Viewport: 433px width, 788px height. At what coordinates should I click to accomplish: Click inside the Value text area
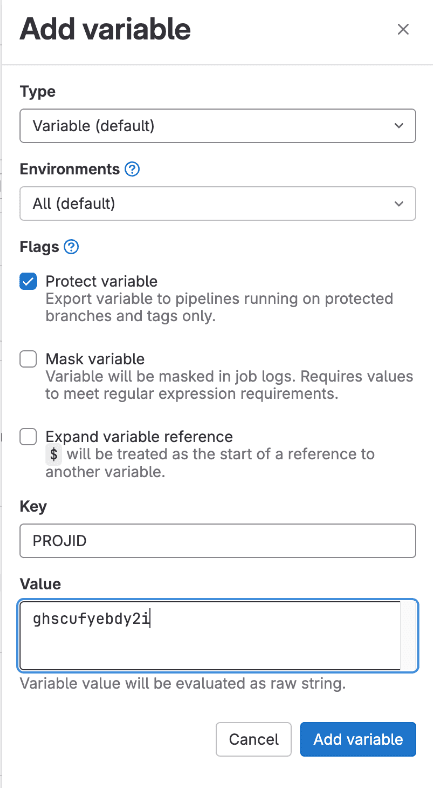click(x=210, y=635)
